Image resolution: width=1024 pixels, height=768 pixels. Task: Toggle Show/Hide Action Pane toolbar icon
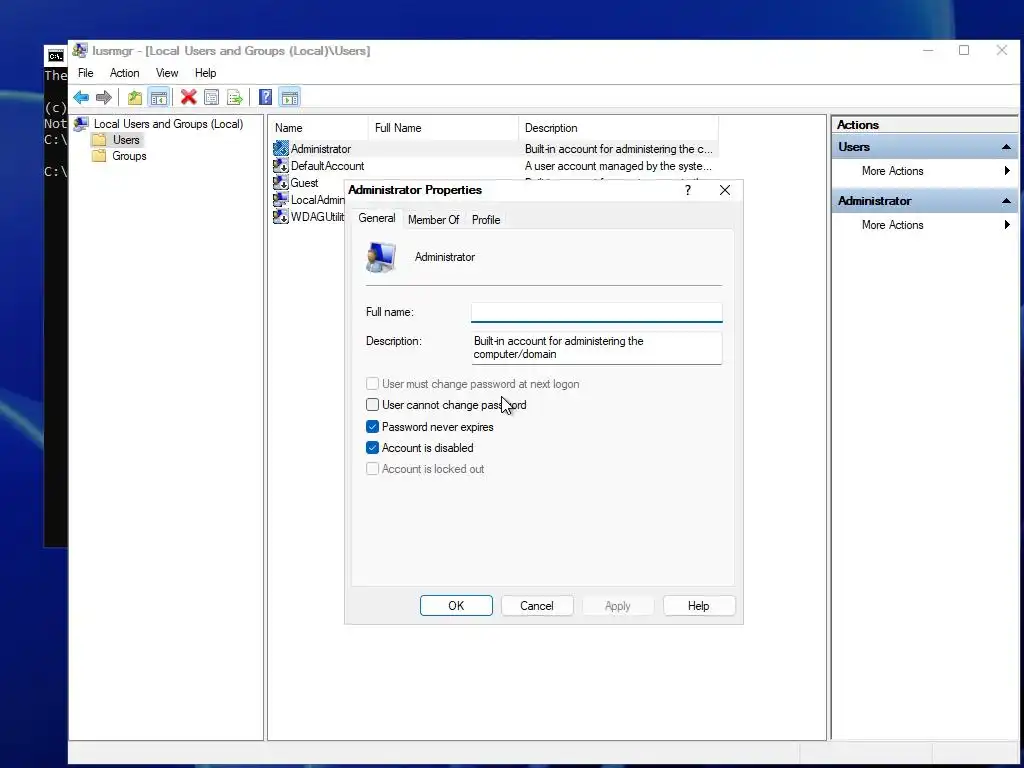[289, 97]
